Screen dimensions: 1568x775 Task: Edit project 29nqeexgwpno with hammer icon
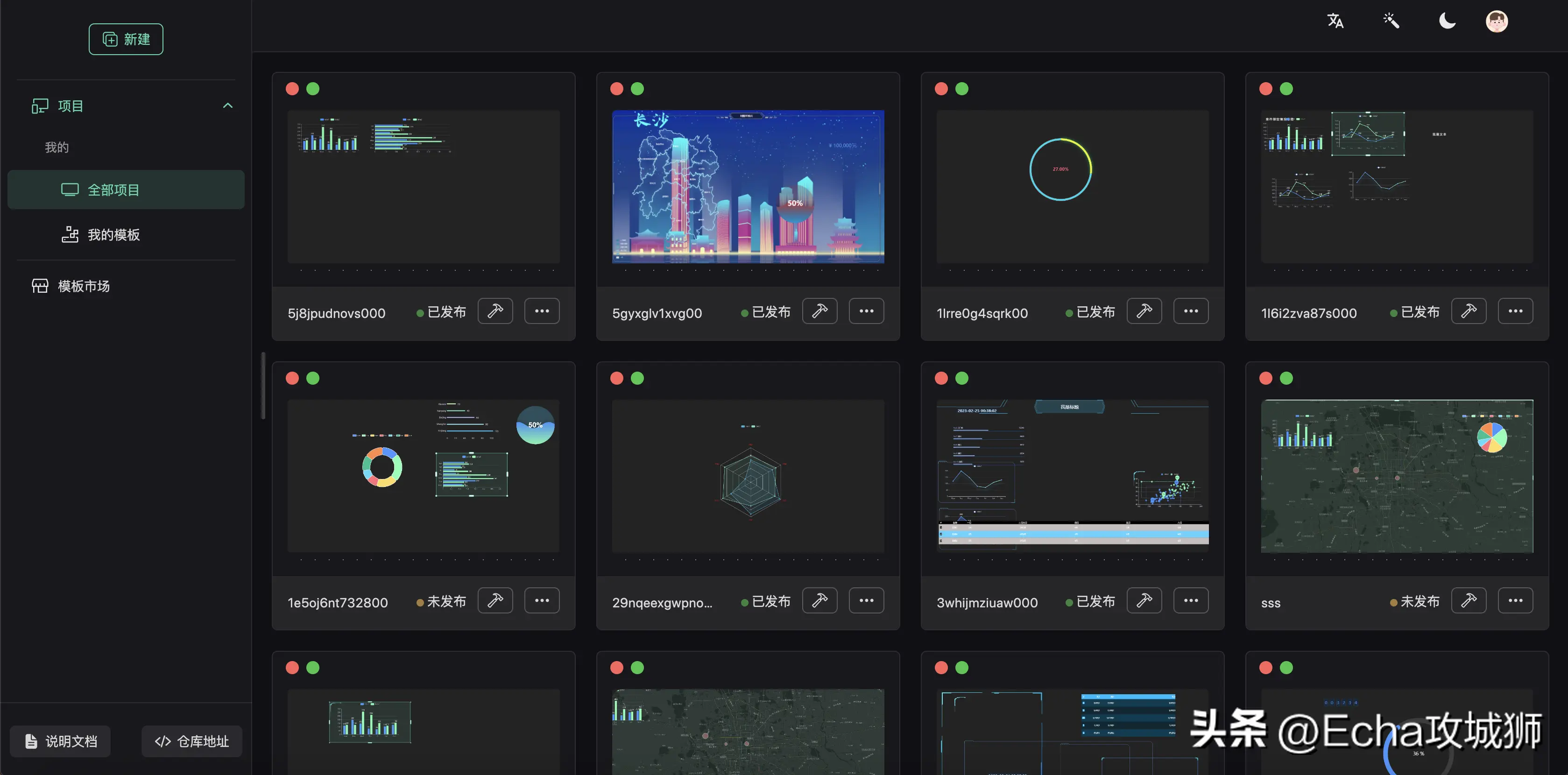[x=820, y=600]
